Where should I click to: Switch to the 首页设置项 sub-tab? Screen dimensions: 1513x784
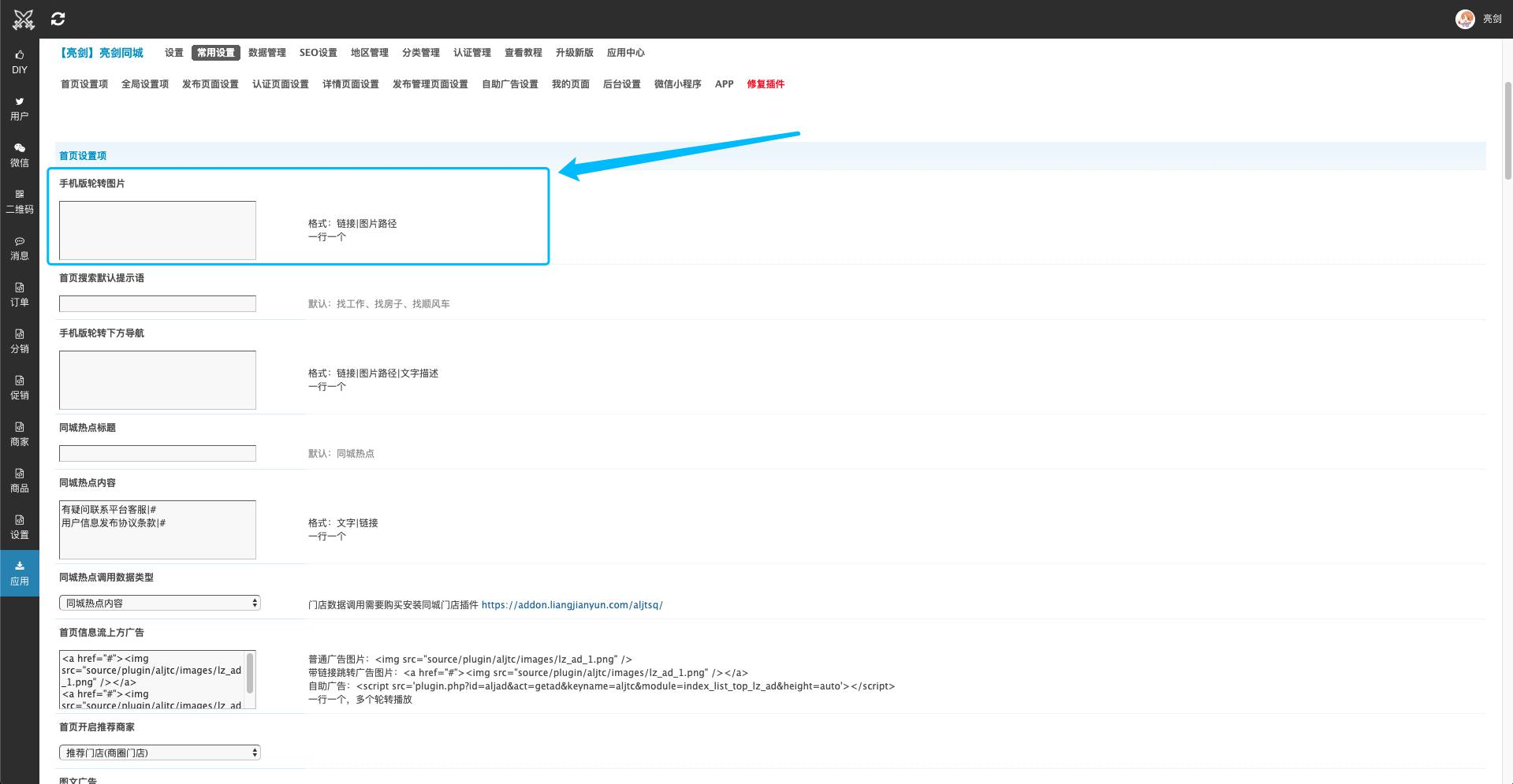(84, 84)
